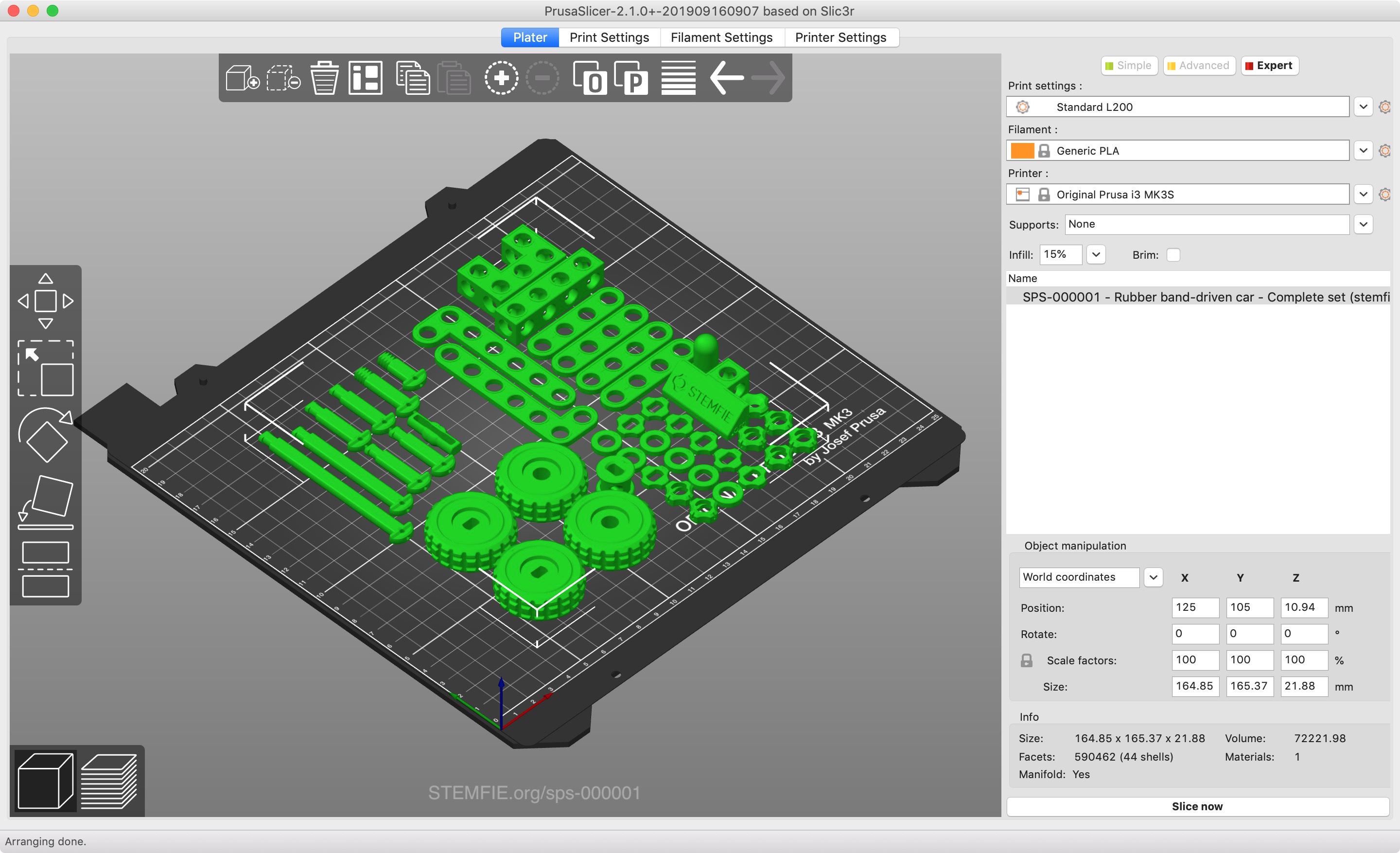Select the Scale gizmo tool
1400x853 pixels.
(x=46, y=368)
